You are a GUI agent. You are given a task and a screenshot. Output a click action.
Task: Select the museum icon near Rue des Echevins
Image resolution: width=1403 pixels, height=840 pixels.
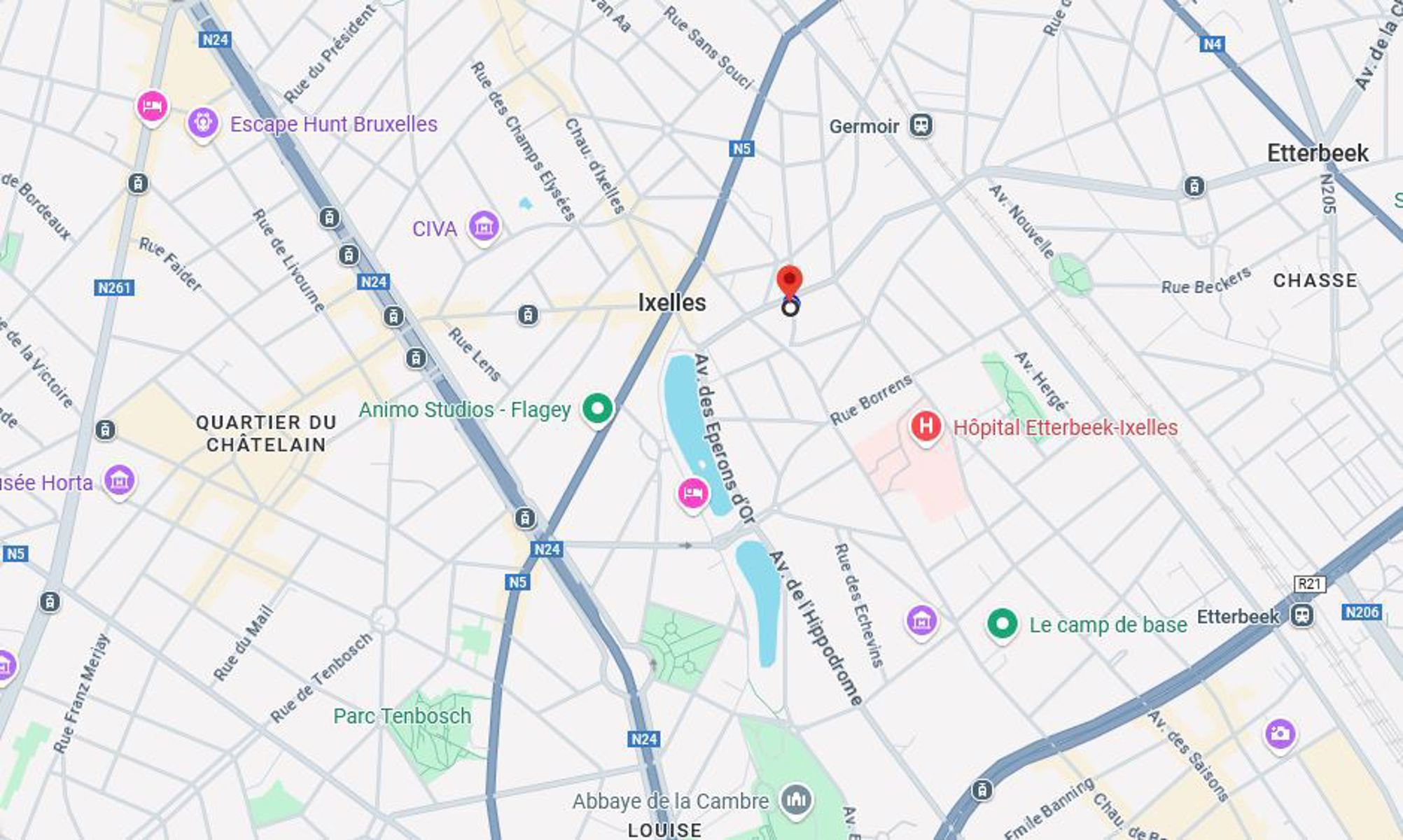point(921,620)
